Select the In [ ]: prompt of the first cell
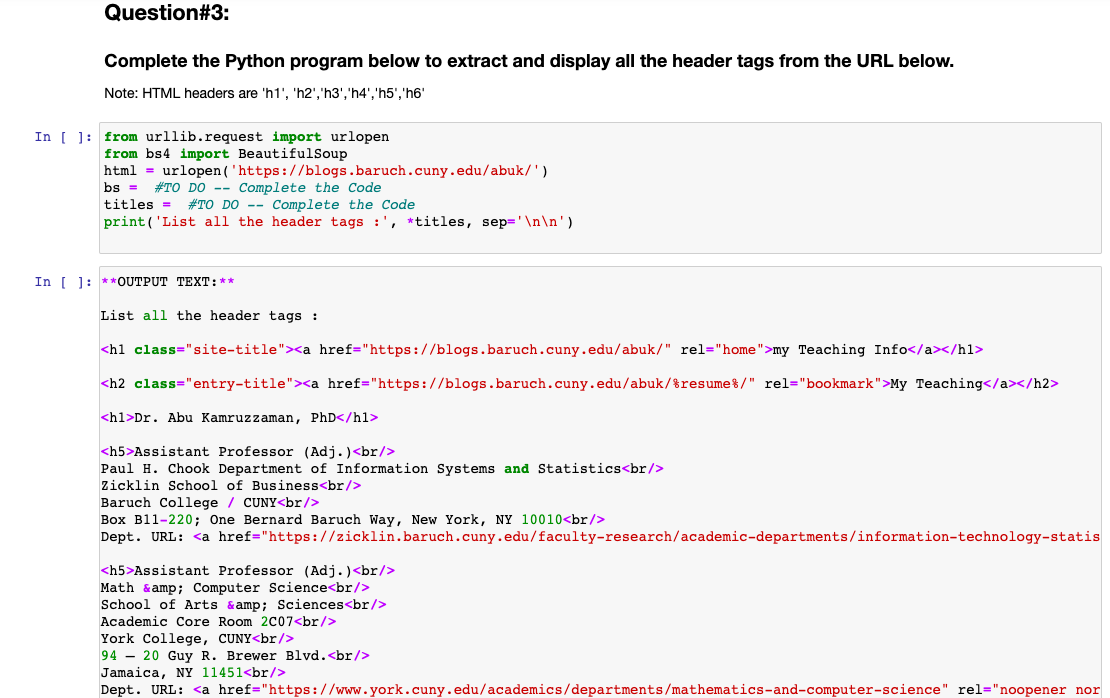 pyautogui.click(x=63, y=136)
